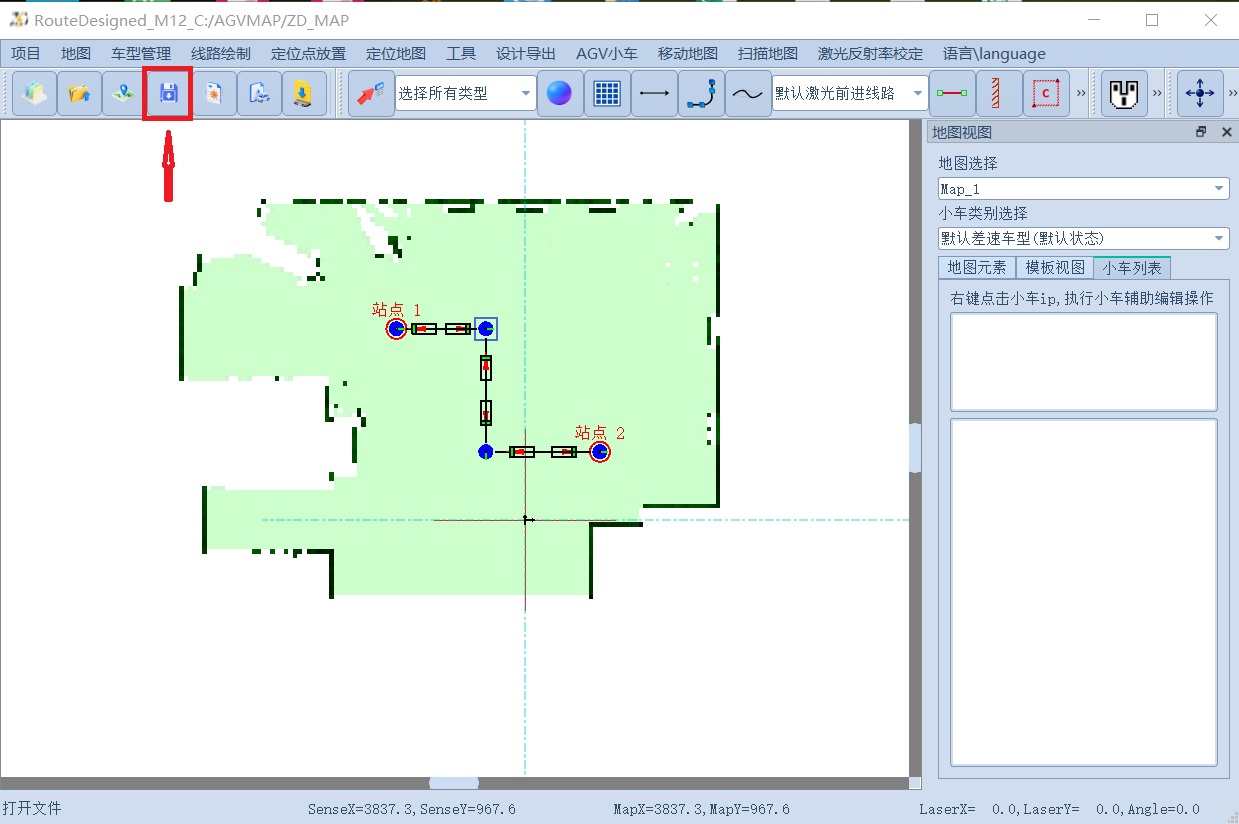Viewport: 1239px width, 824px height.
Task: Select the highlighted corner node with square outline
Action: pos(486,329)
